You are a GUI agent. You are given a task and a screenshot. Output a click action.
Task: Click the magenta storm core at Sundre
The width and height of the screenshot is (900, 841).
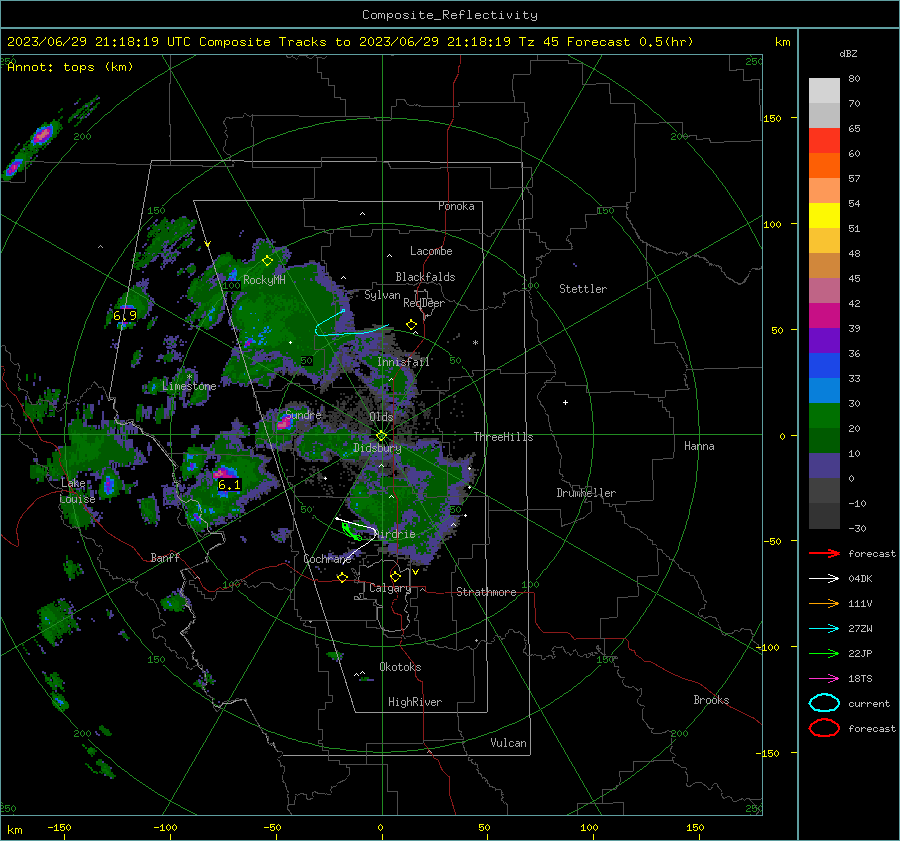click(284, 423)
